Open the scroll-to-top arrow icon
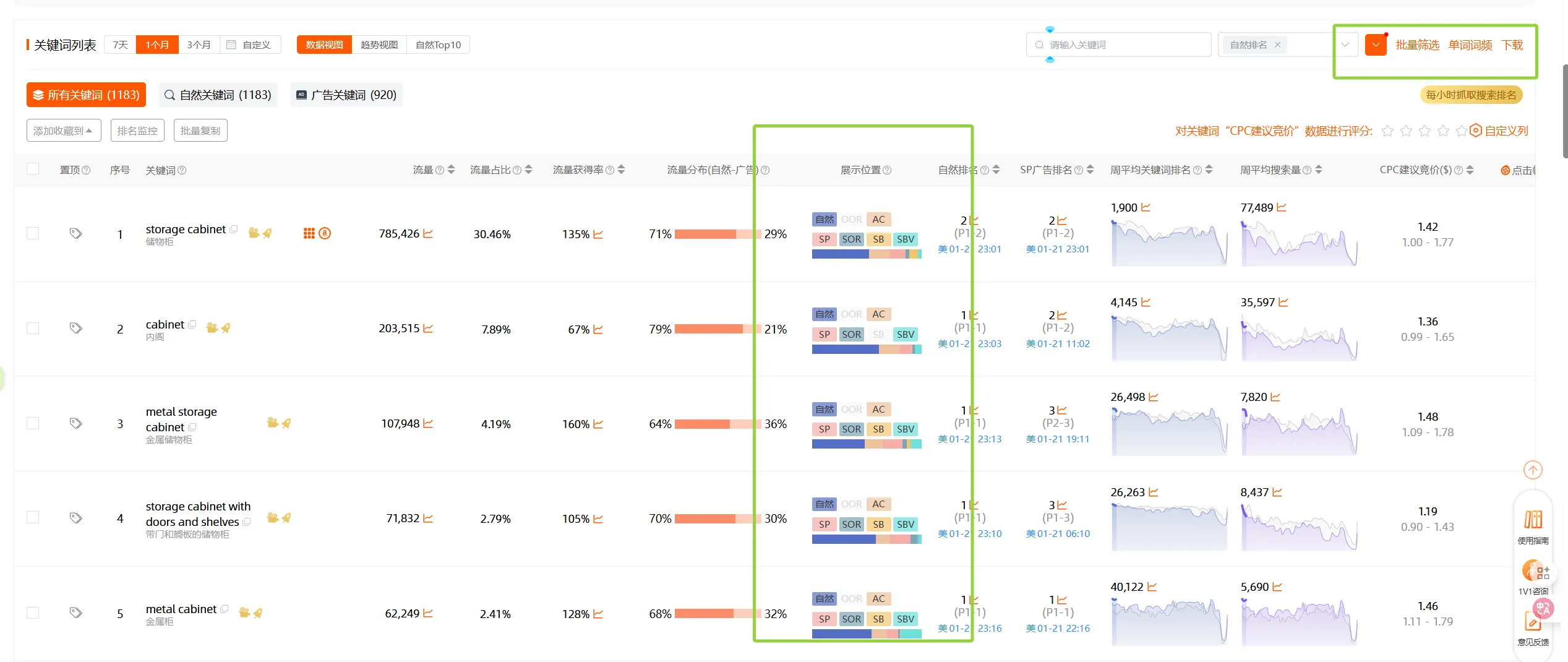The height and width of the screenshot is (662, 1568). pyautogui.click(x=1532, y=470)
